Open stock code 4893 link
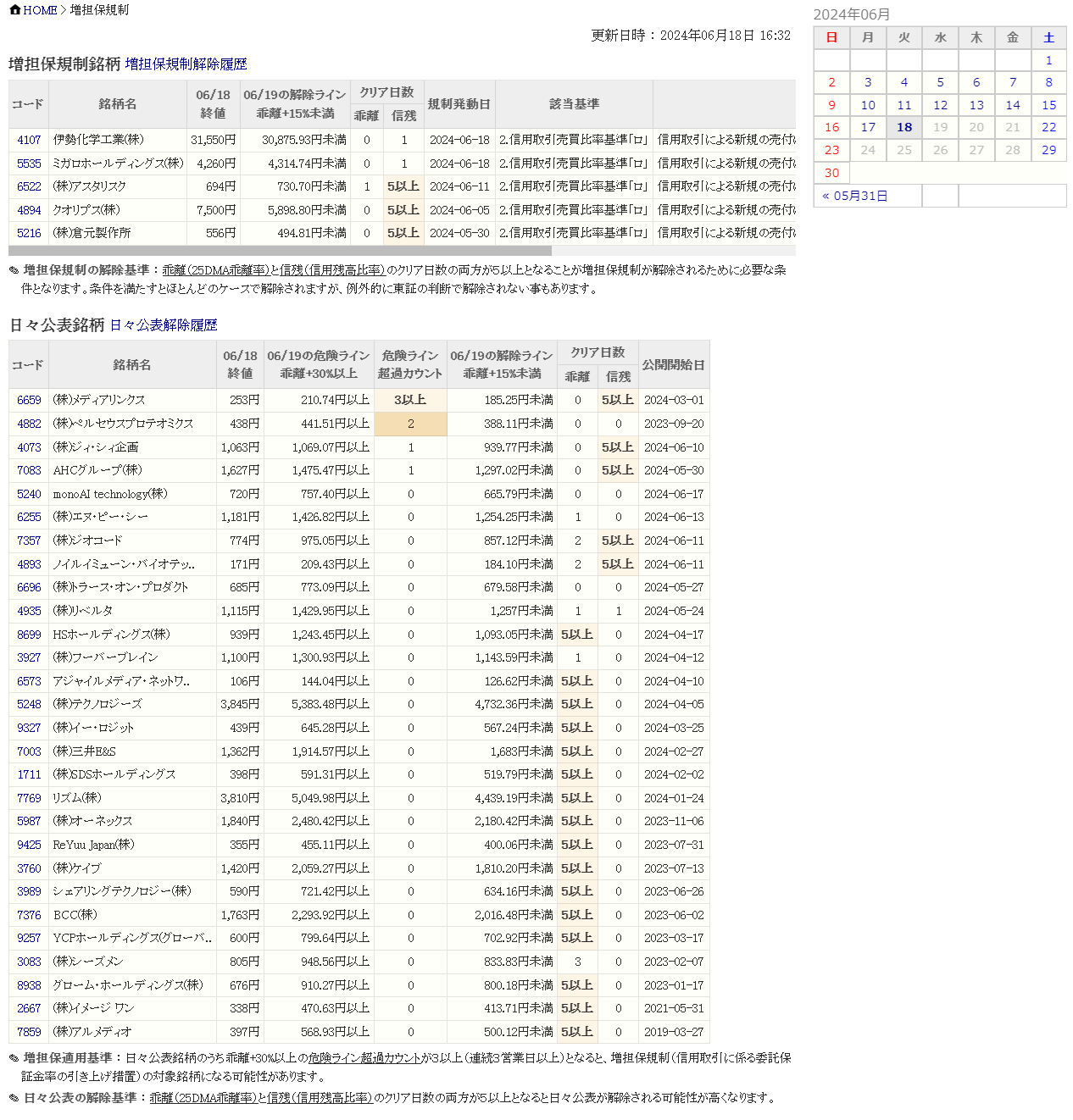 (29, 564)
